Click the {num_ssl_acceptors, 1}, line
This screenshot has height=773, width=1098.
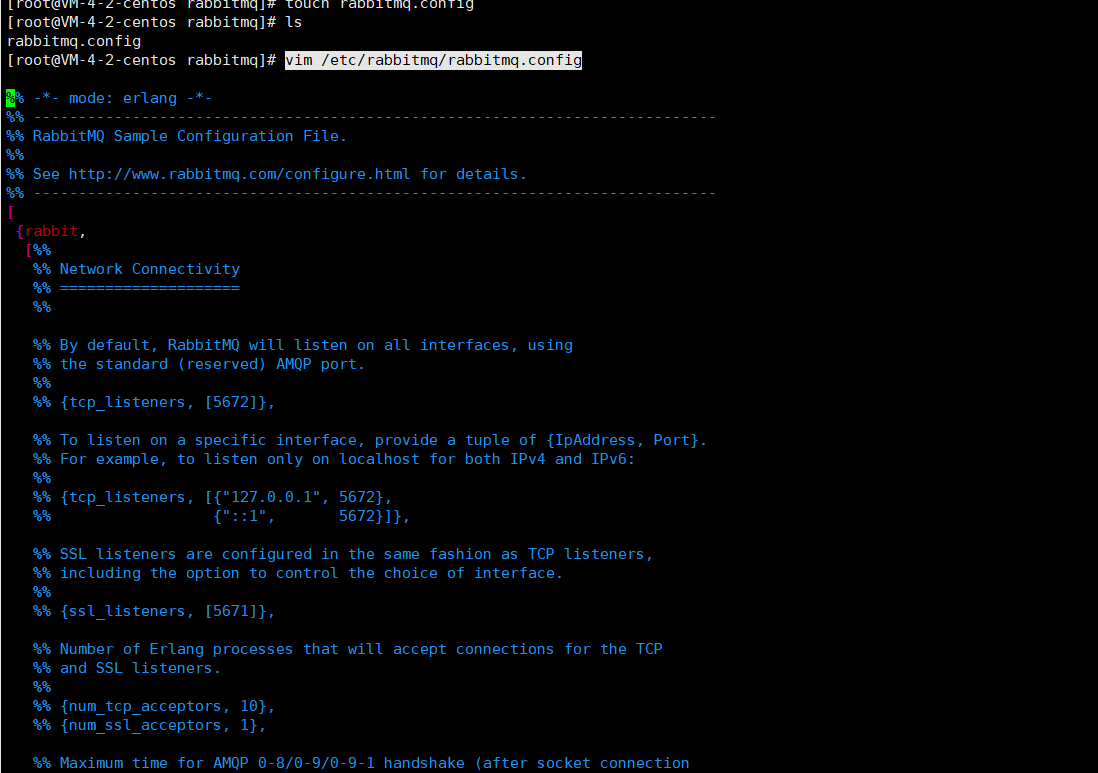149,725
